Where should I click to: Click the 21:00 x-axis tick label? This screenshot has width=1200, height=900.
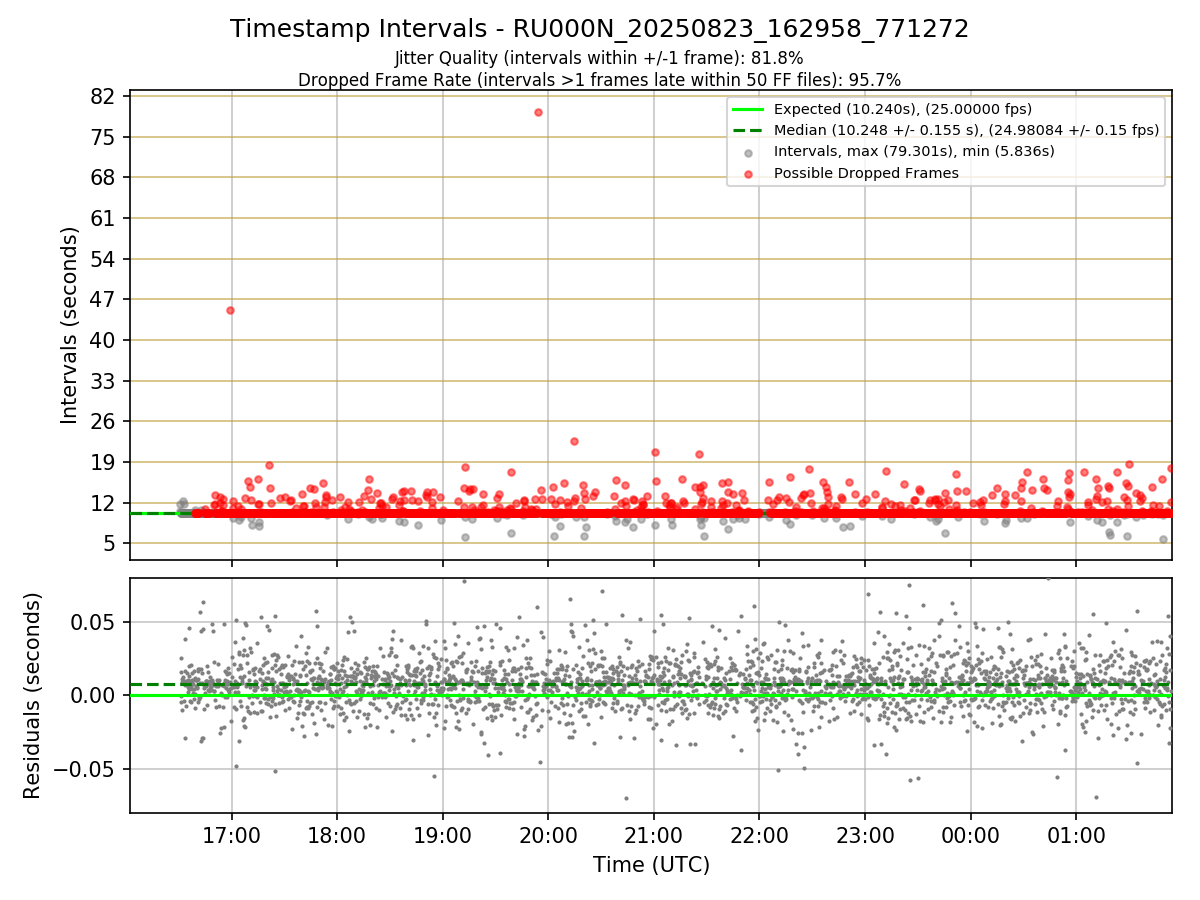(654, 835)
